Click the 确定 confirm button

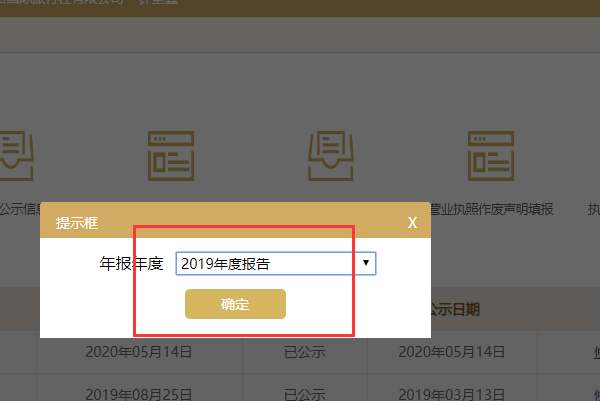[x=235, y=304]
